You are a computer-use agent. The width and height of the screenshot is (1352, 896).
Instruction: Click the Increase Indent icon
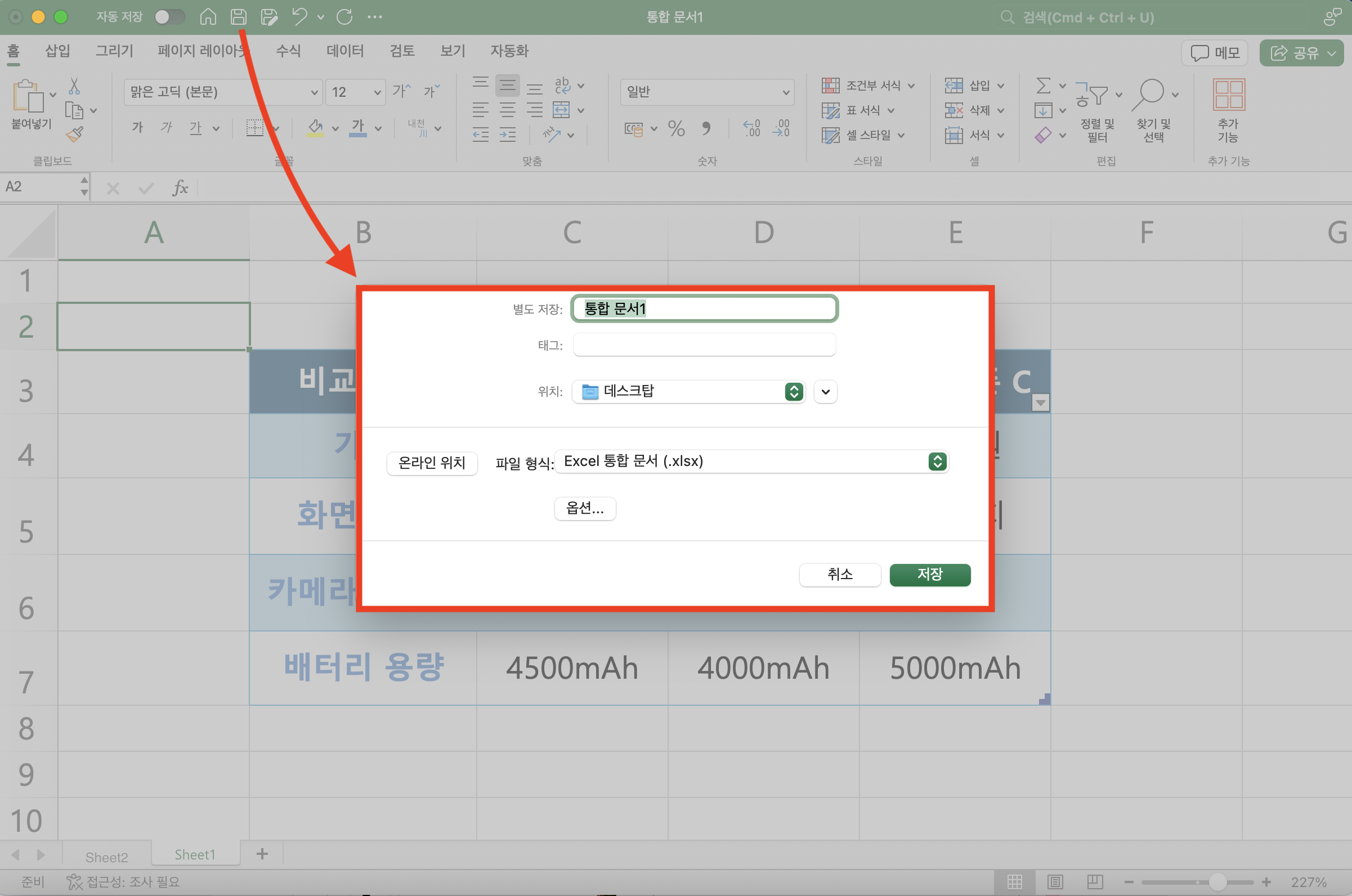point(508,135)
